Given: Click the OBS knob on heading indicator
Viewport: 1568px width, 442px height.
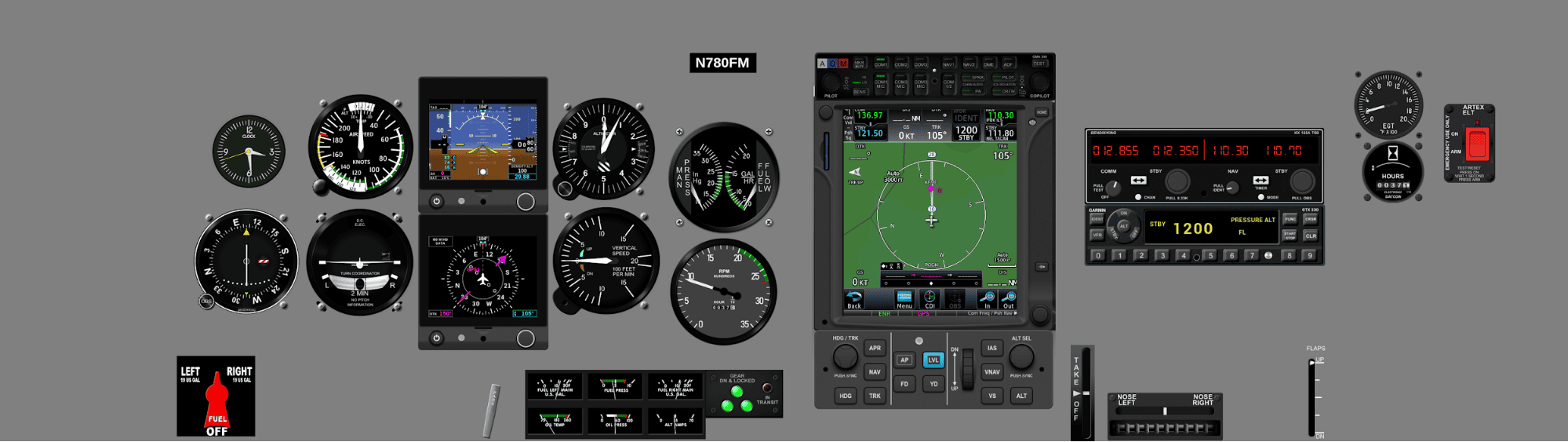Looking at the screenshot, I should (206, 301).
